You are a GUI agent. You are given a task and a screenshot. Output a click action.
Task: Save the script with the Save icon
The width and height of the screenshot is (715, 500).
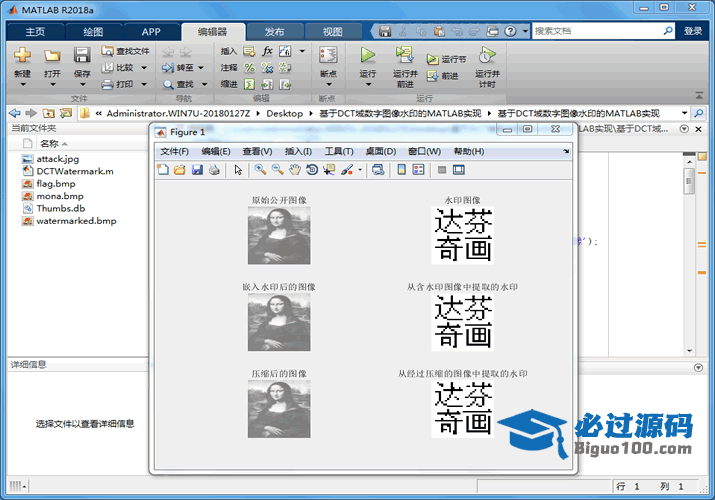[82, 55]
